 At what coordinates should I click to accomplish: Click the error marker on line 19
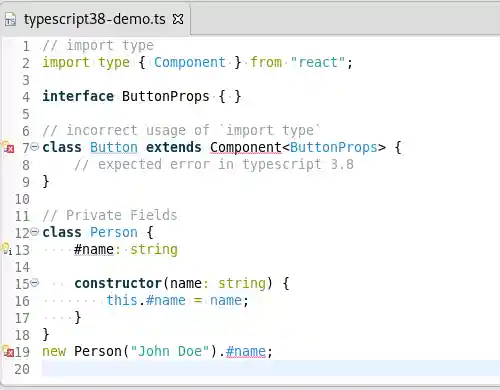(x=8, y=351)
